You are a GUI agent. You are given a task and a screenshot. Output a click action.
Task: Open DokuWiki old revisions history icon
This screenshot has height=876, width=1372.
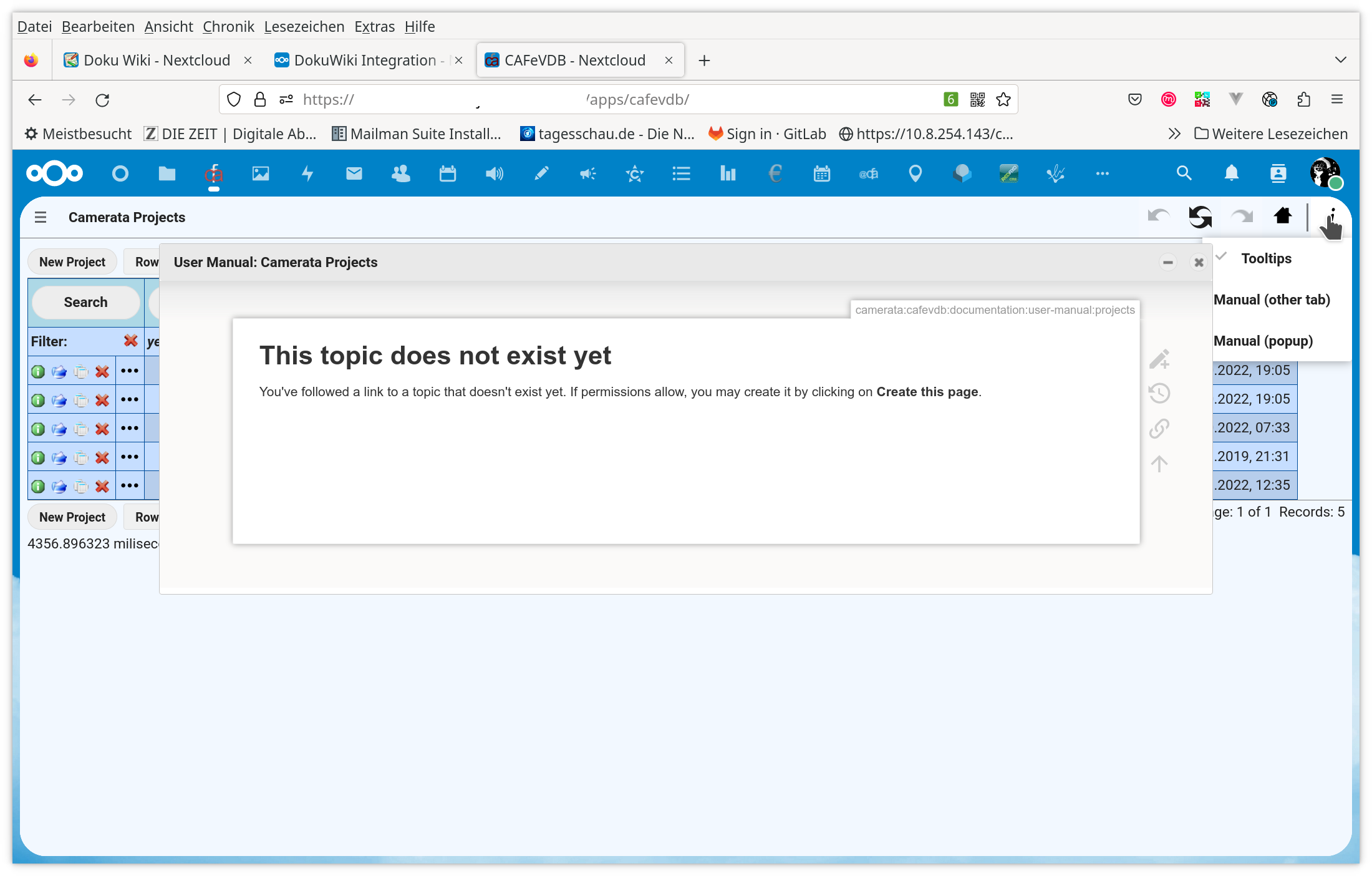pos(1159,393)
